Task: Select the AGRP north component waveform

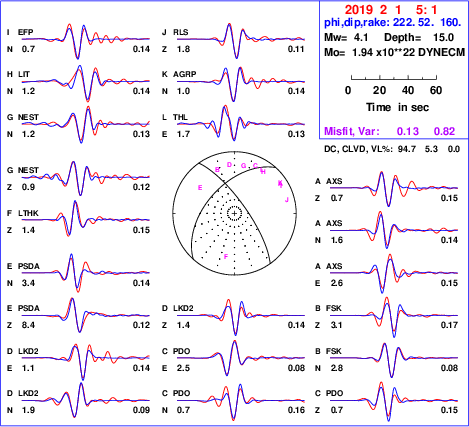Action: [241, 83]
